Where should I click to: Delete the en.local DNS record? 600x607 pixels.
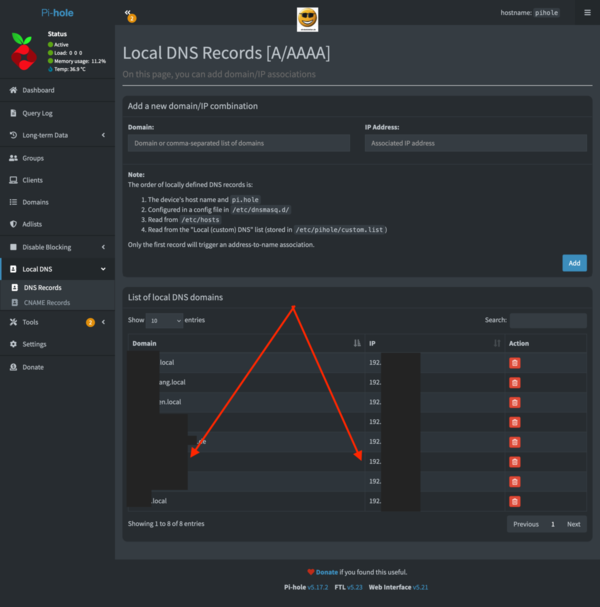514,403
